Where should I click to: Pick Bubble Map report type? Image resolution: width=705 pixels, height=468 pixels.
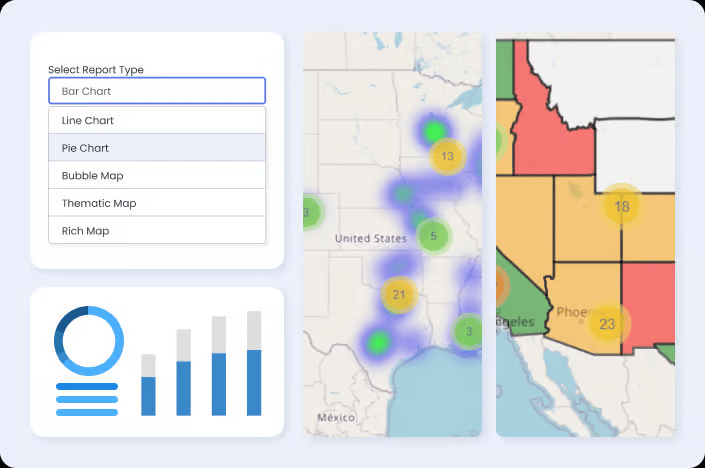pyautogui.click(x=157, y=176)
